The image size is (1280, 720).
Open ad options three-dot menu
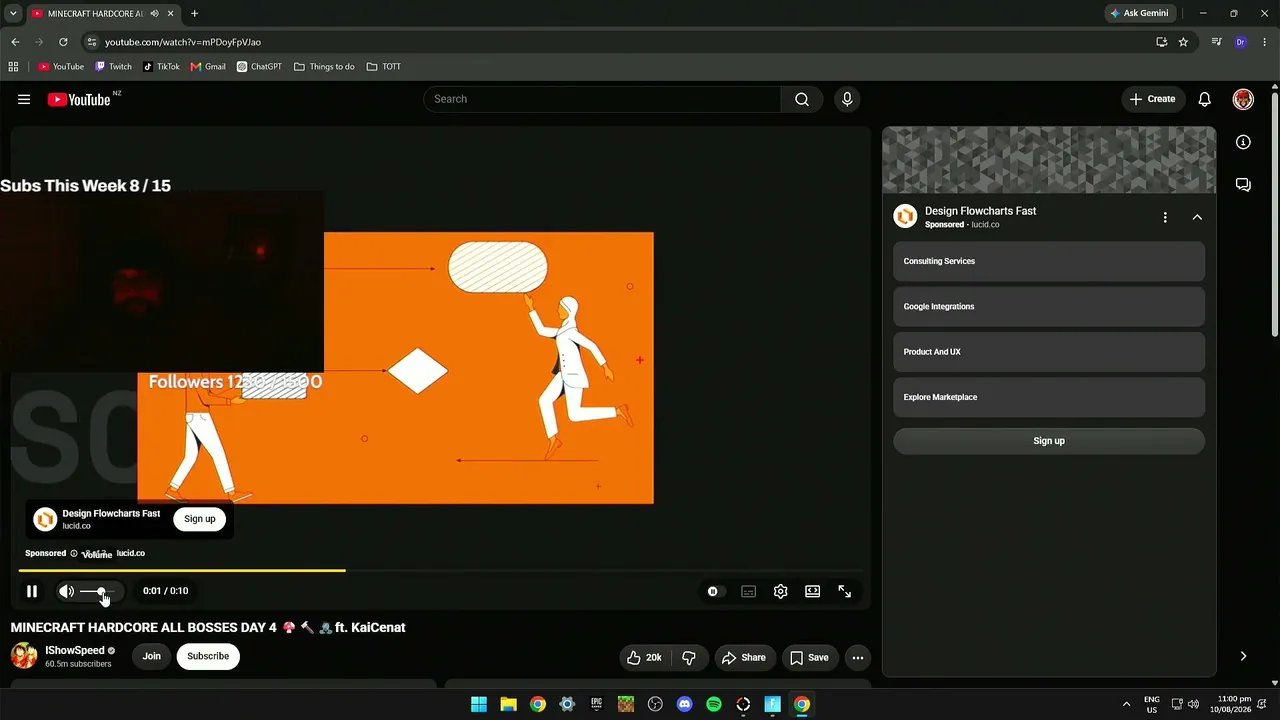tap(1165, 217)
